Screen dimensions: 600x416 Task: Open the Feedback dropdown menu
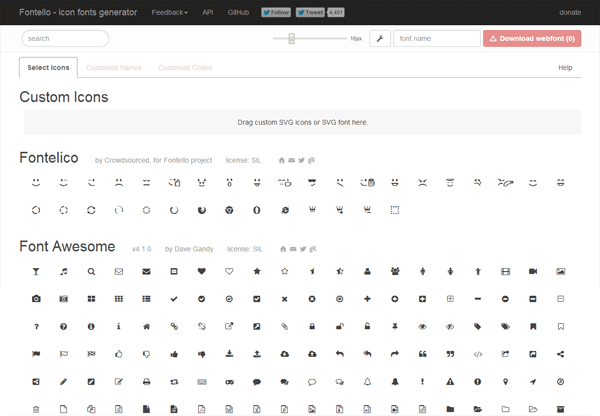tap(170, 12)
